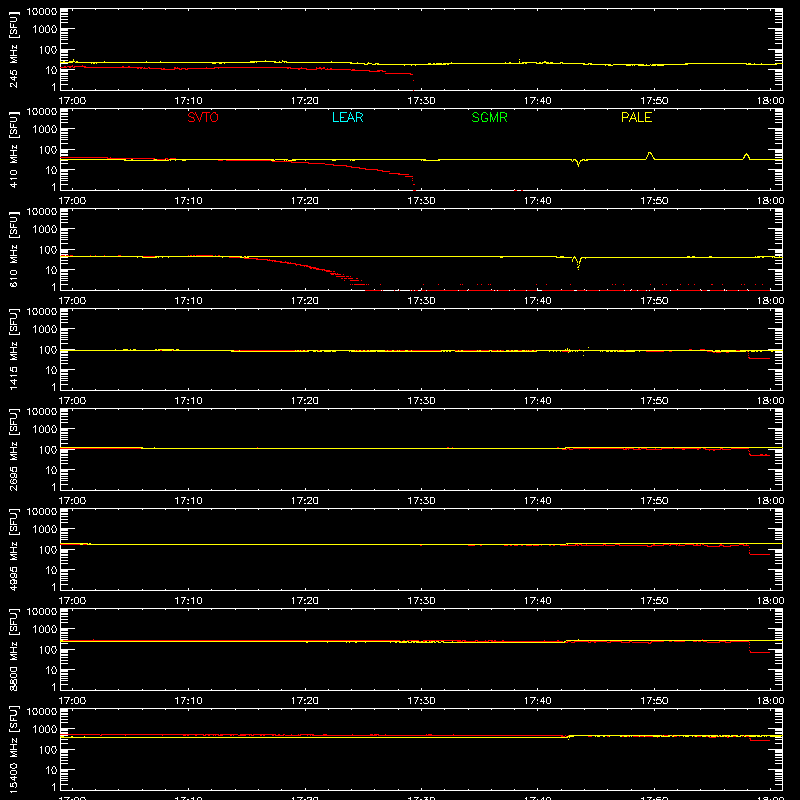The height and width of the screenshot is (800, 800).
Task: Select the '4995 MHz [SFU]' axis label
Action: 14,549
